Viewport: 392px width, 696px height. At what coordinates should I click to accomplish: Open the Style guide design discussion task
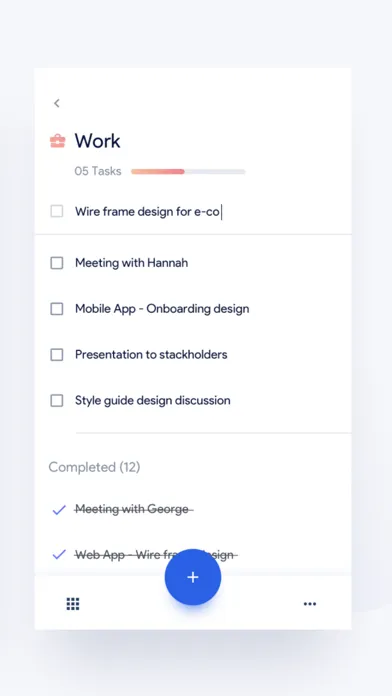[x=153, y=401]
